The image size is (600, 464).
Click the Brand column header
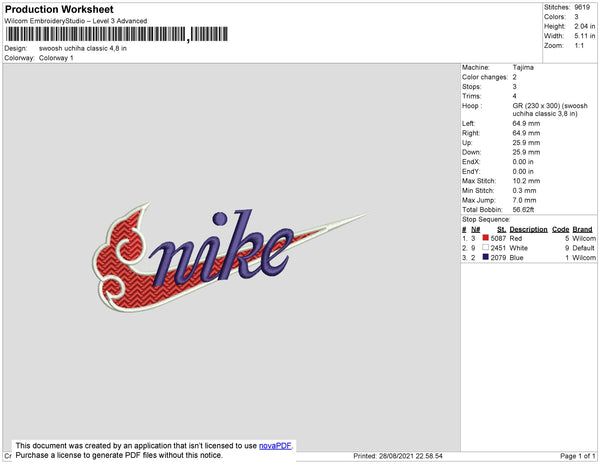[x=582, y=230]
